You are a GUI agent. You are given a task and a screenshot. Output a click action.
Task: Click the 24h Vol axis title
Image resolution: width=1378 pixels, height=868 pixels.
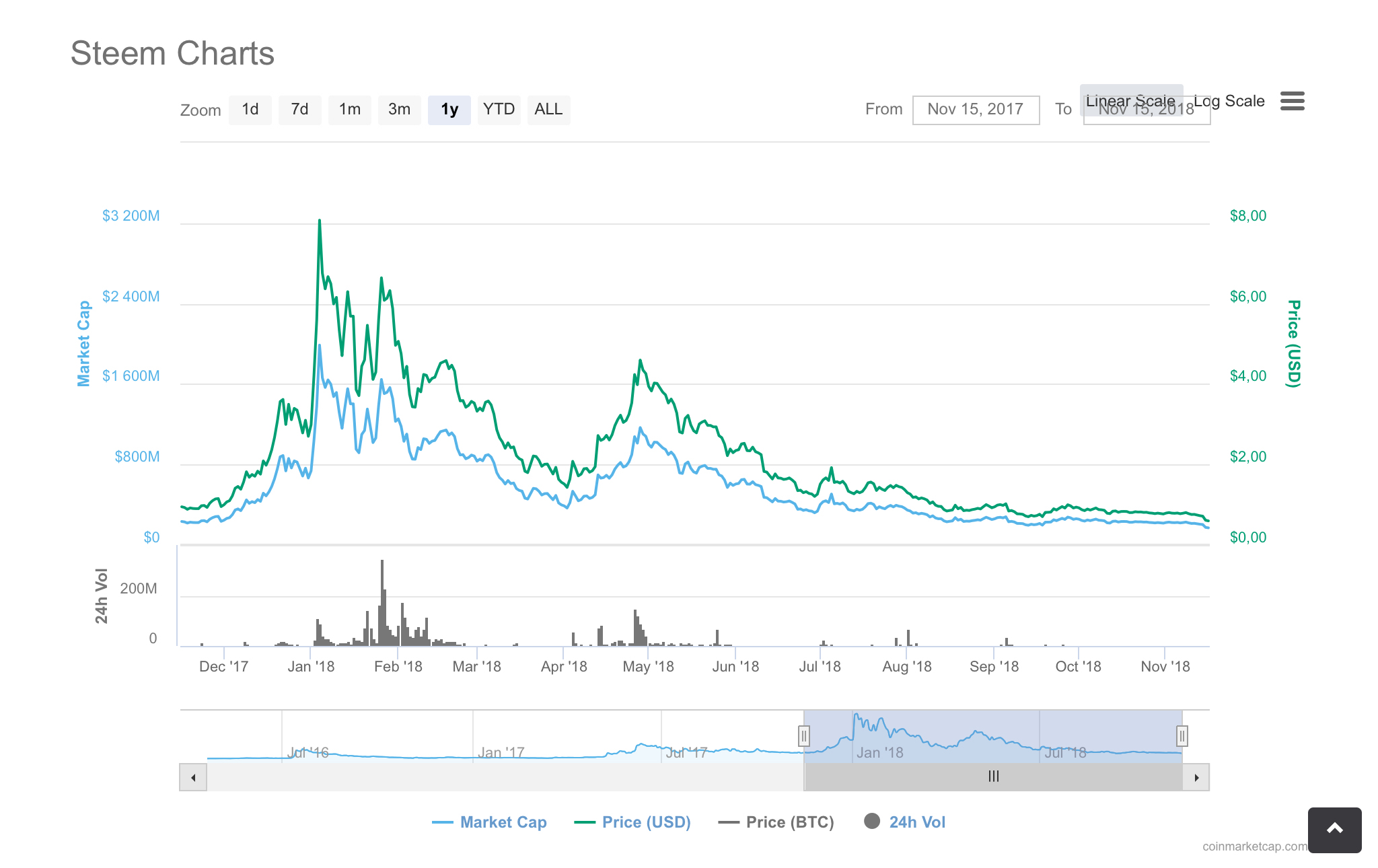102,596
